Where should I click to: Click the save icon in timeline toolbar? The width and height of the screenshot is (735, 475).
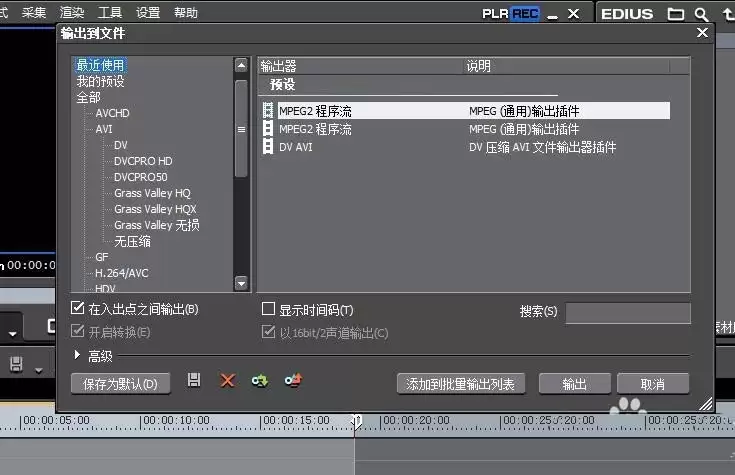click(16, 364)
